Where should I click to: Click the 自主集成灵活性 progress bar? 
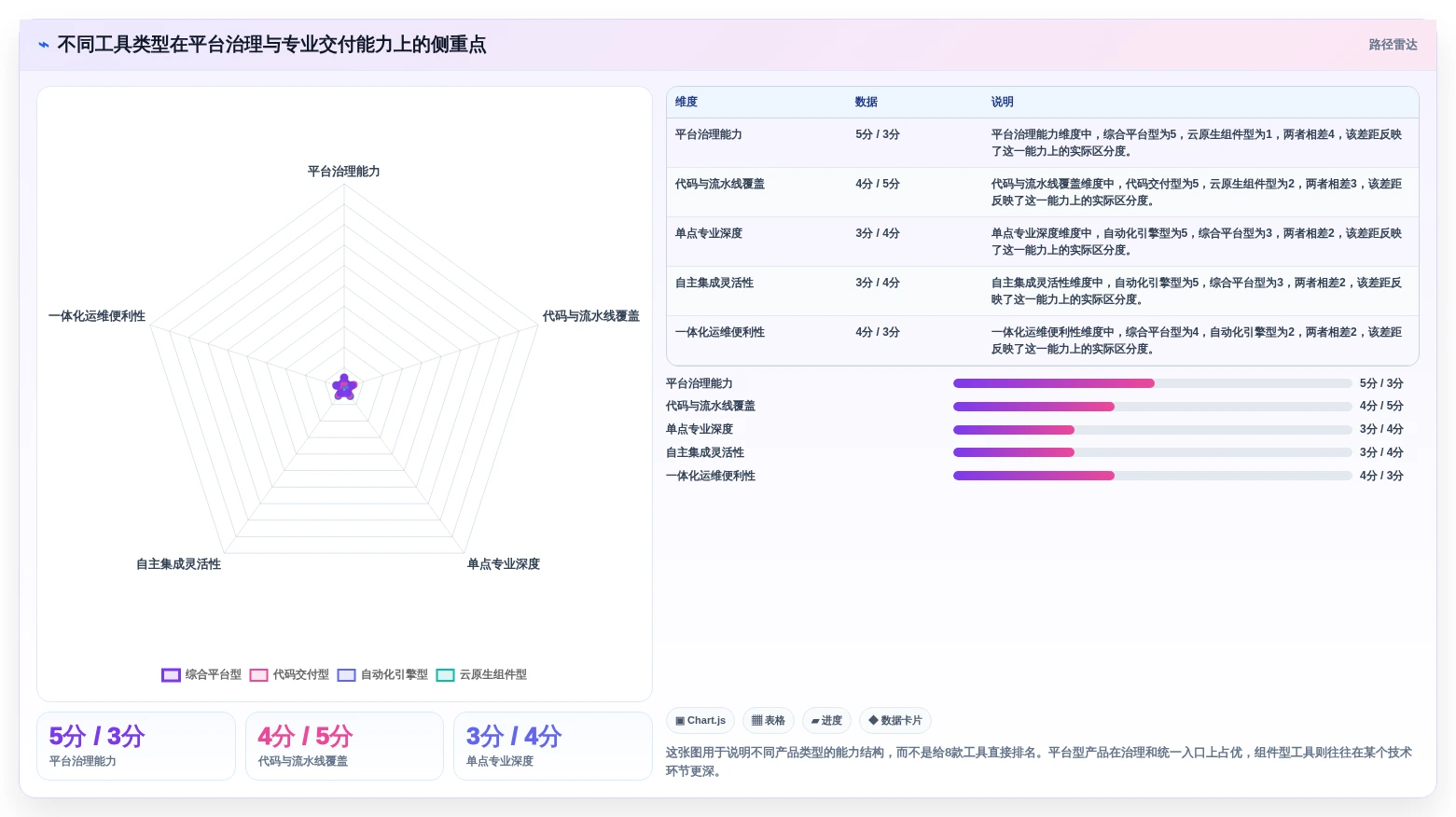(x=1153, y=452)
